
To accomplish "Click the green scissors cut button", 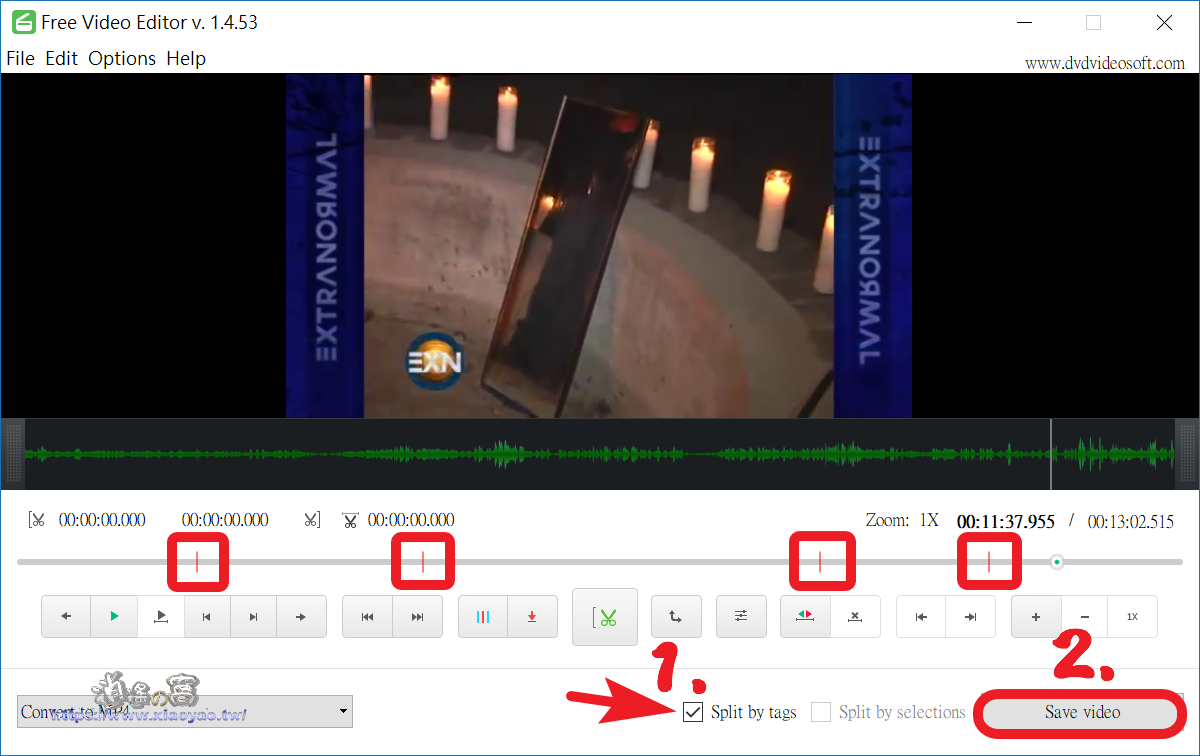I will [605, 617].
